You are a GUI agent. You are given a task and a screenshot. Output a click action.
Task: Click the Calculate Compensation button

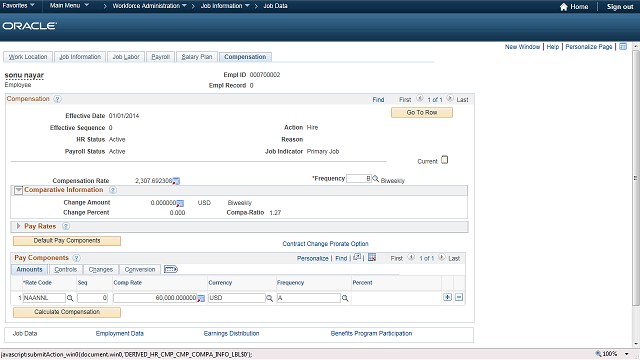67,312
